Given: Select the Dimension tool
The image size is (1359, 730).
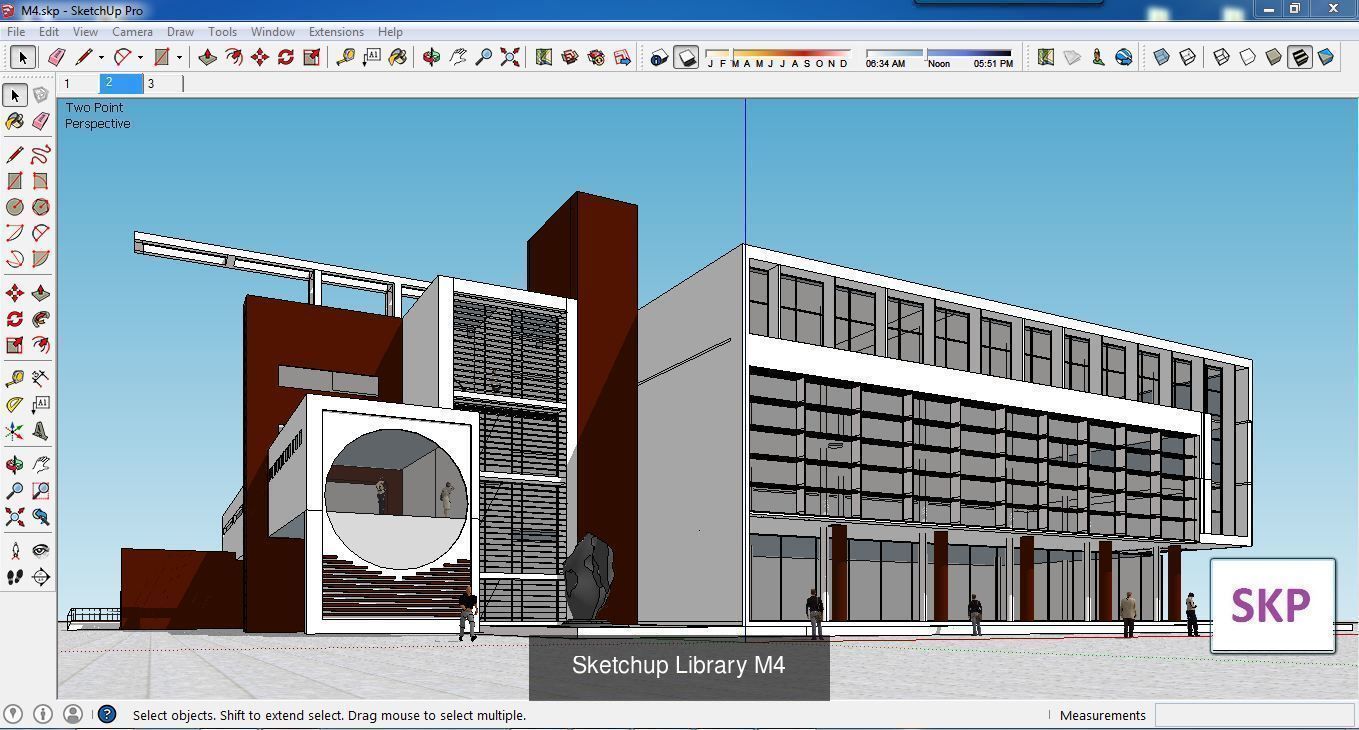Looking at the screenshot, I should pos(41,378).
